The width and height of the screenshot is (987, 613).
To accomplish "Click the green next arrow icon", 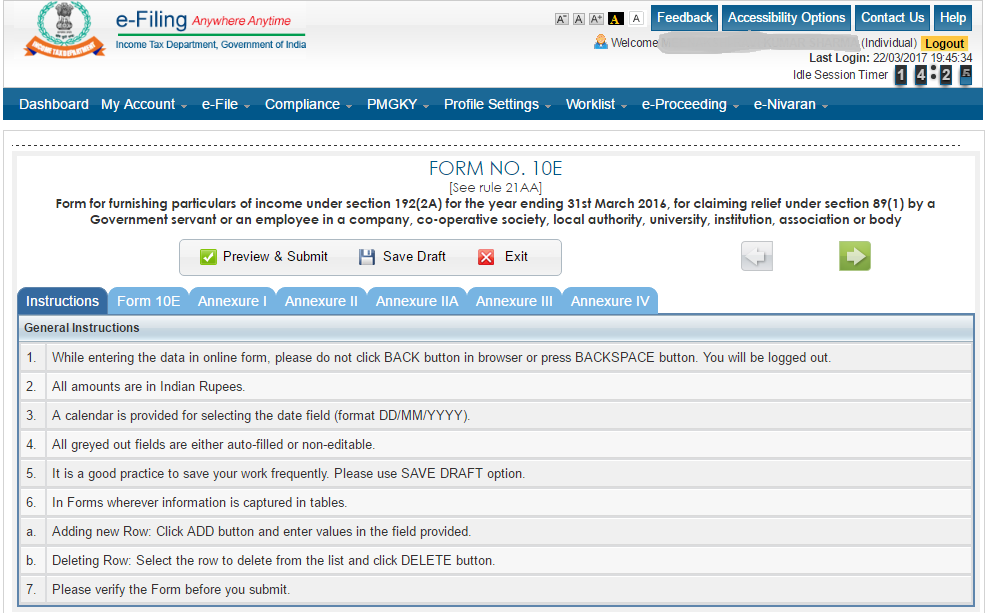I will click(x=855, y=256).
